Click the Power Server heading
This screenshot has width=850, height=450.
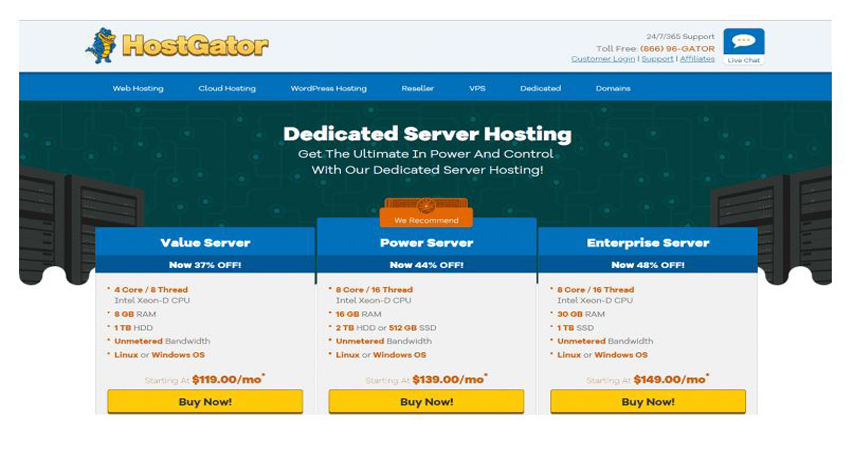point(426,243)
